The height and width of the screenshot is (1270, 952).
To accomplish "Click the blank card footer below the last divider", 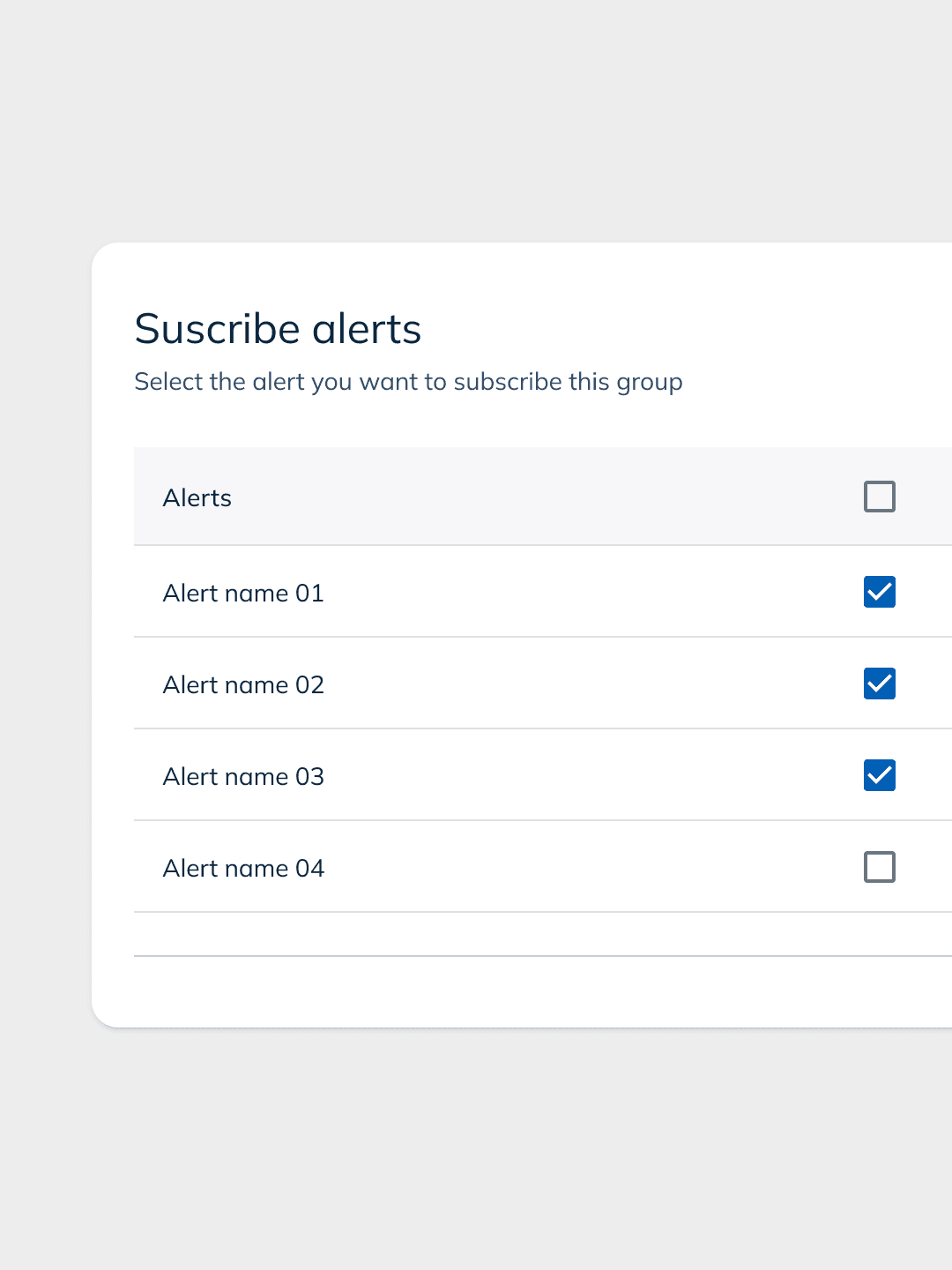I will coord(529,992).
